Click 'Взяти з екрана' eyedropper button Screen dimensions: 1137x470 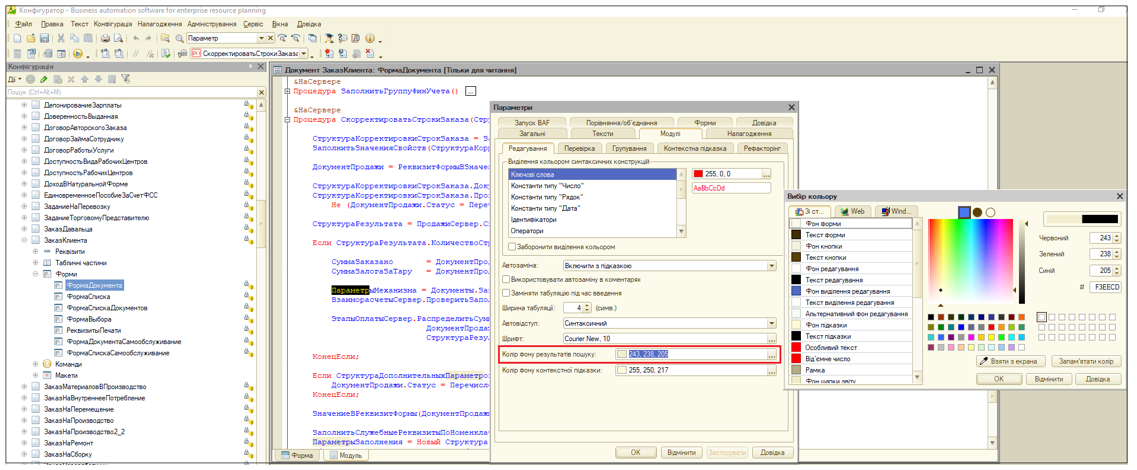[x=1011, y=361]
